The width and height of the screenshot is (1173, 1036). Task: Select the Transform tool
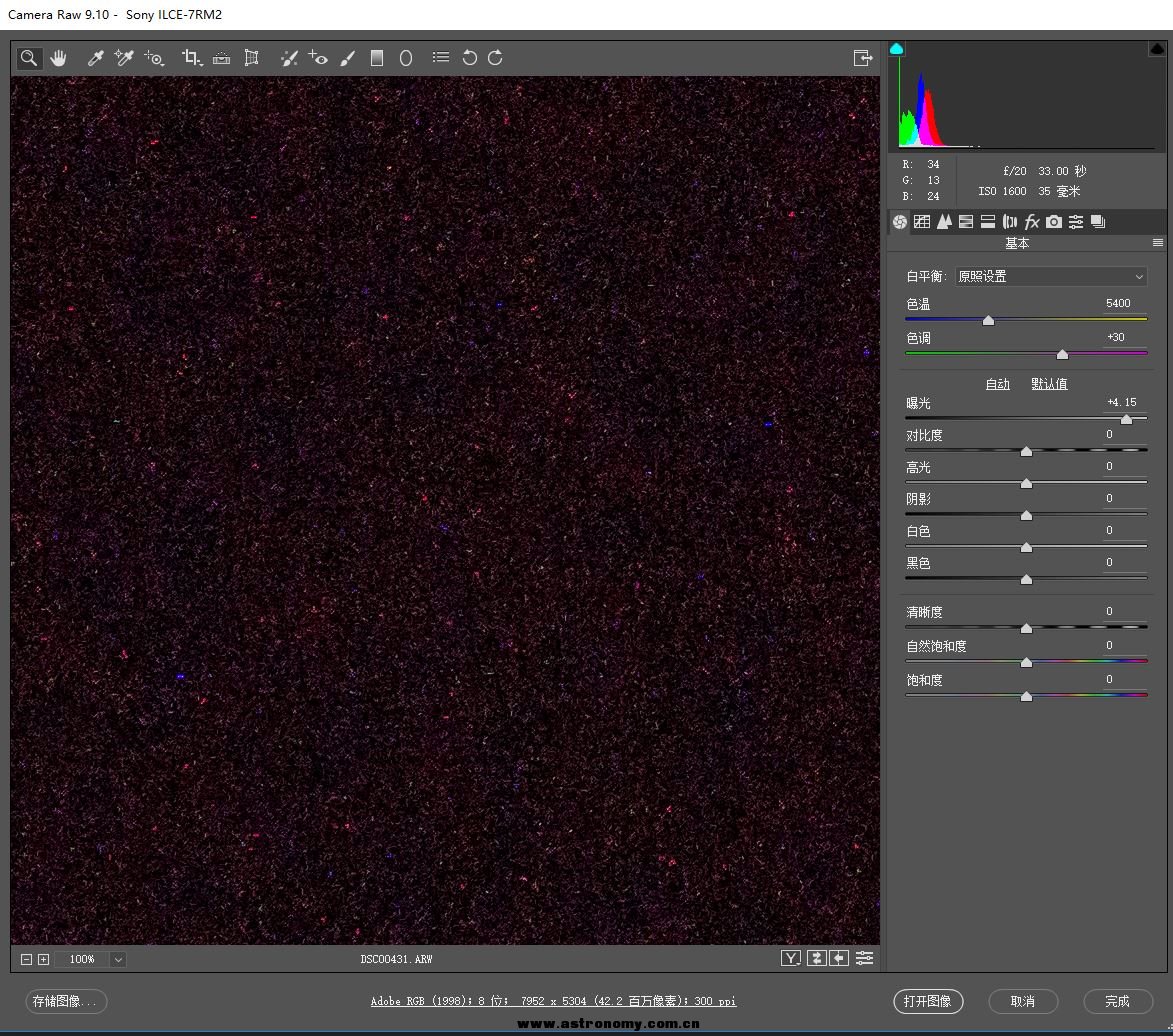click(251, 58)
